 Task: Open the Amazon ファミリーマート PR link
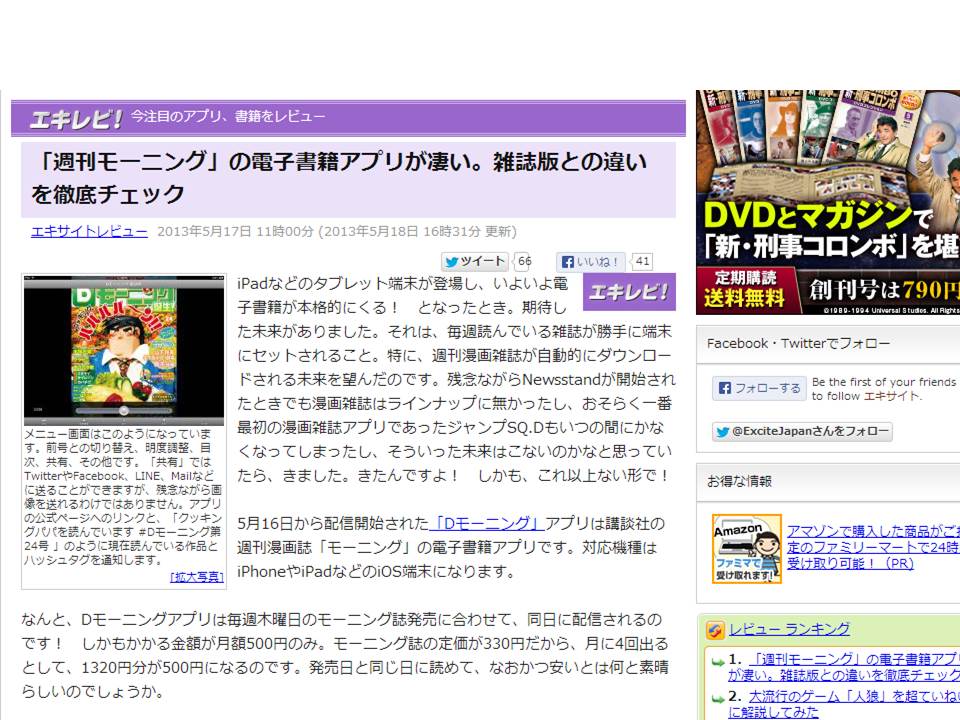(873, 547)
